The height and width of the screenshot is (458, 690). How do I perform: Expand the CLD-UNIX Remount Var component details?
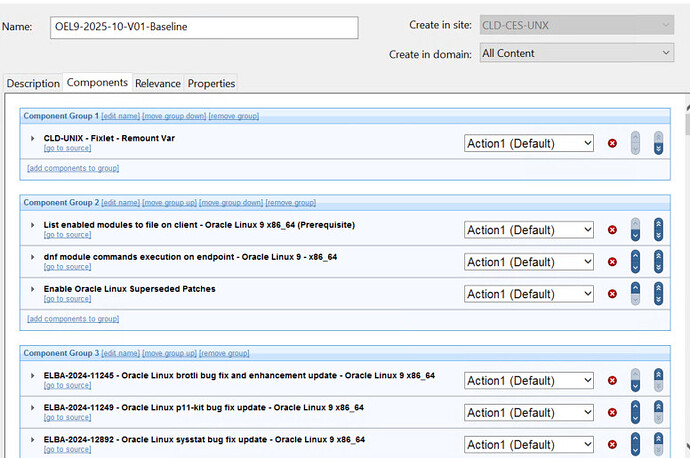(x=32, y=138)
